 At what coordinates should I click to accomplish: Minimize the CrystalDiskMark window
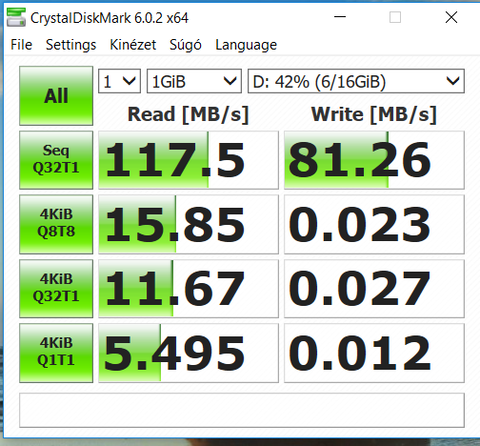[340, 17]
